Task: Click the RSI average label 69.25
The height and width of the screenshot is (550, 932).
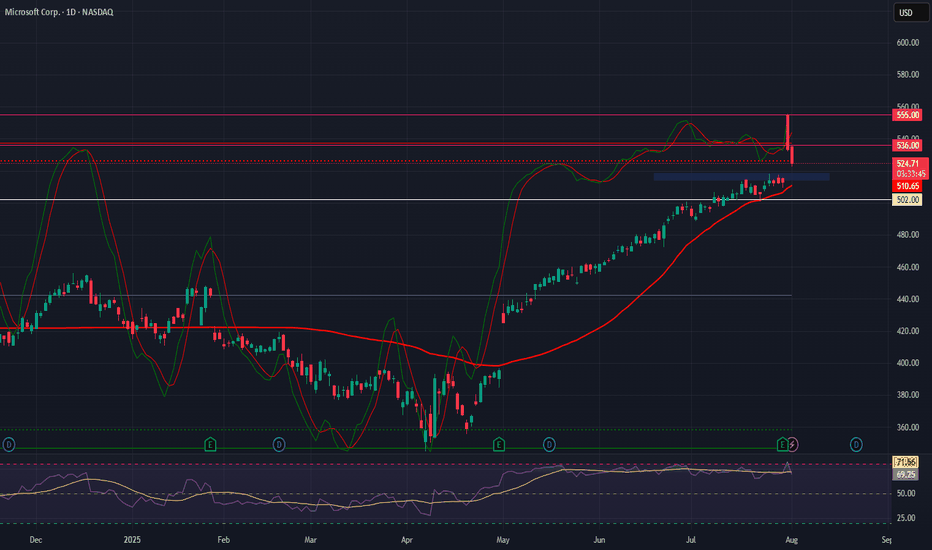Action: (905, 474)
